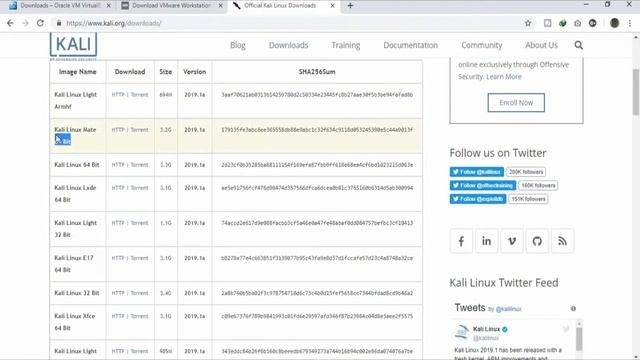Click the Follow @offsectraining Twitter button
Viewport: 640px width, 360px height.
[x=482, y=185]
